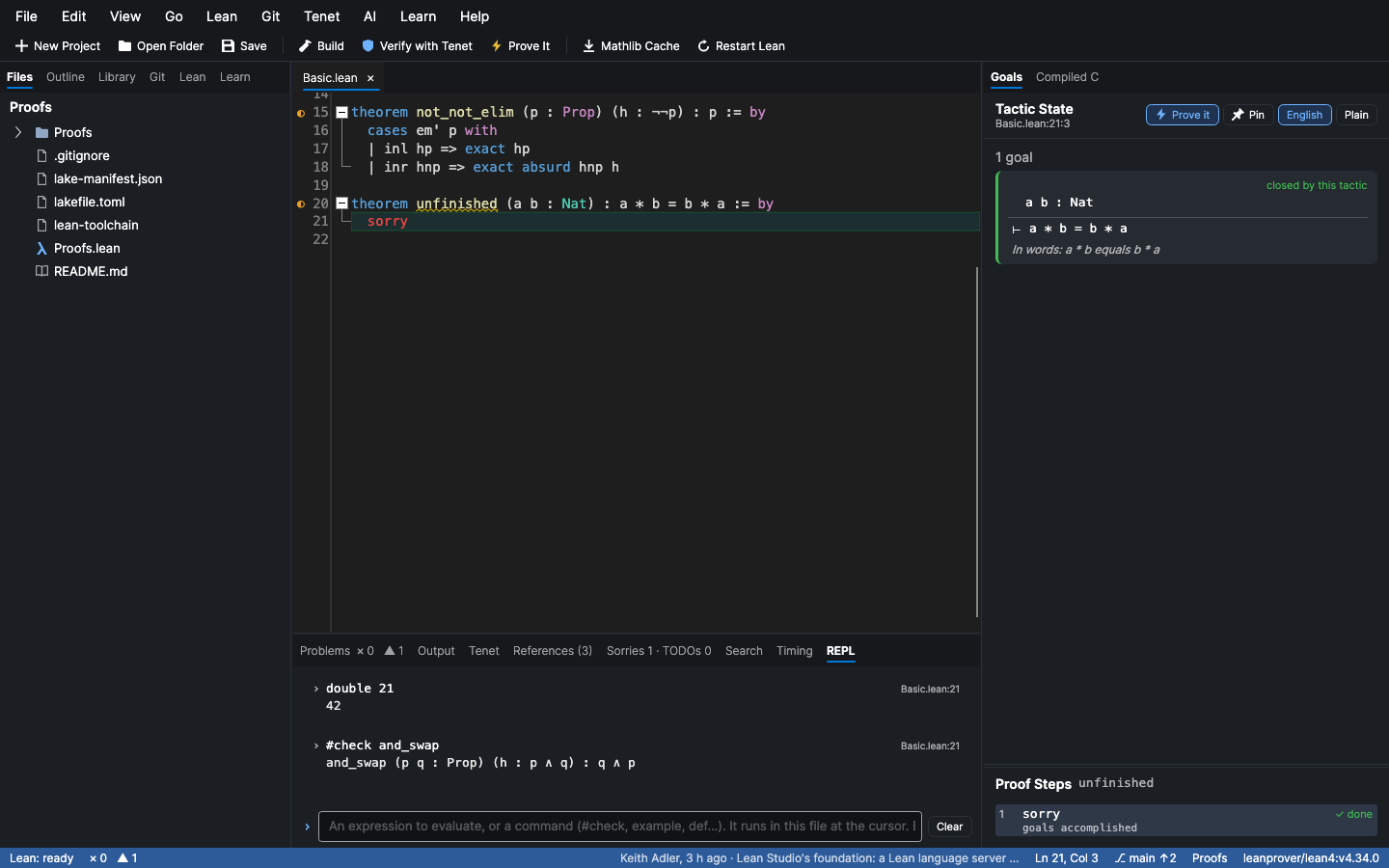Restart Lean server
The image size is (1389, 868).
click(x=741, y=46)
